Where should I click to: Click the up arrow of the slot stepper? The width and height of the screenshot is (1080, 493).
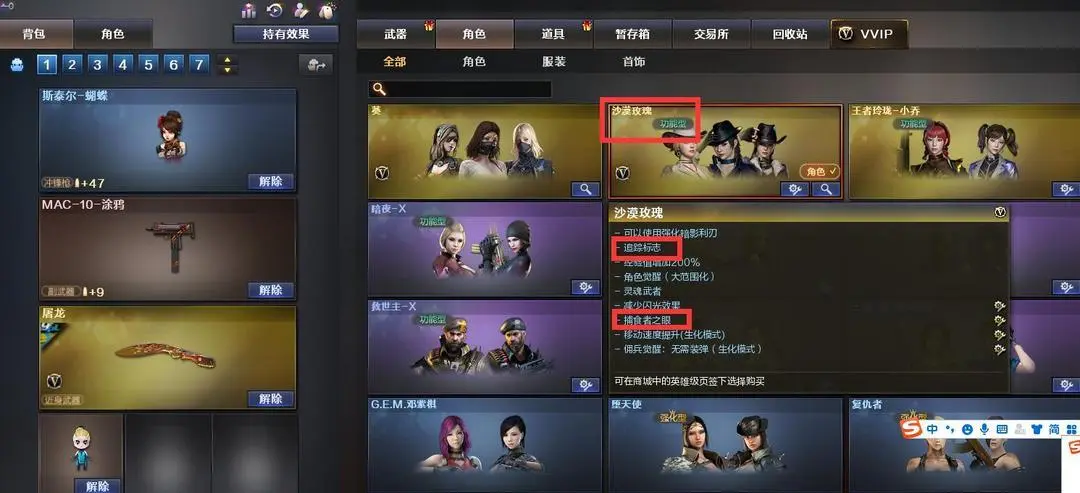[227, 59]
